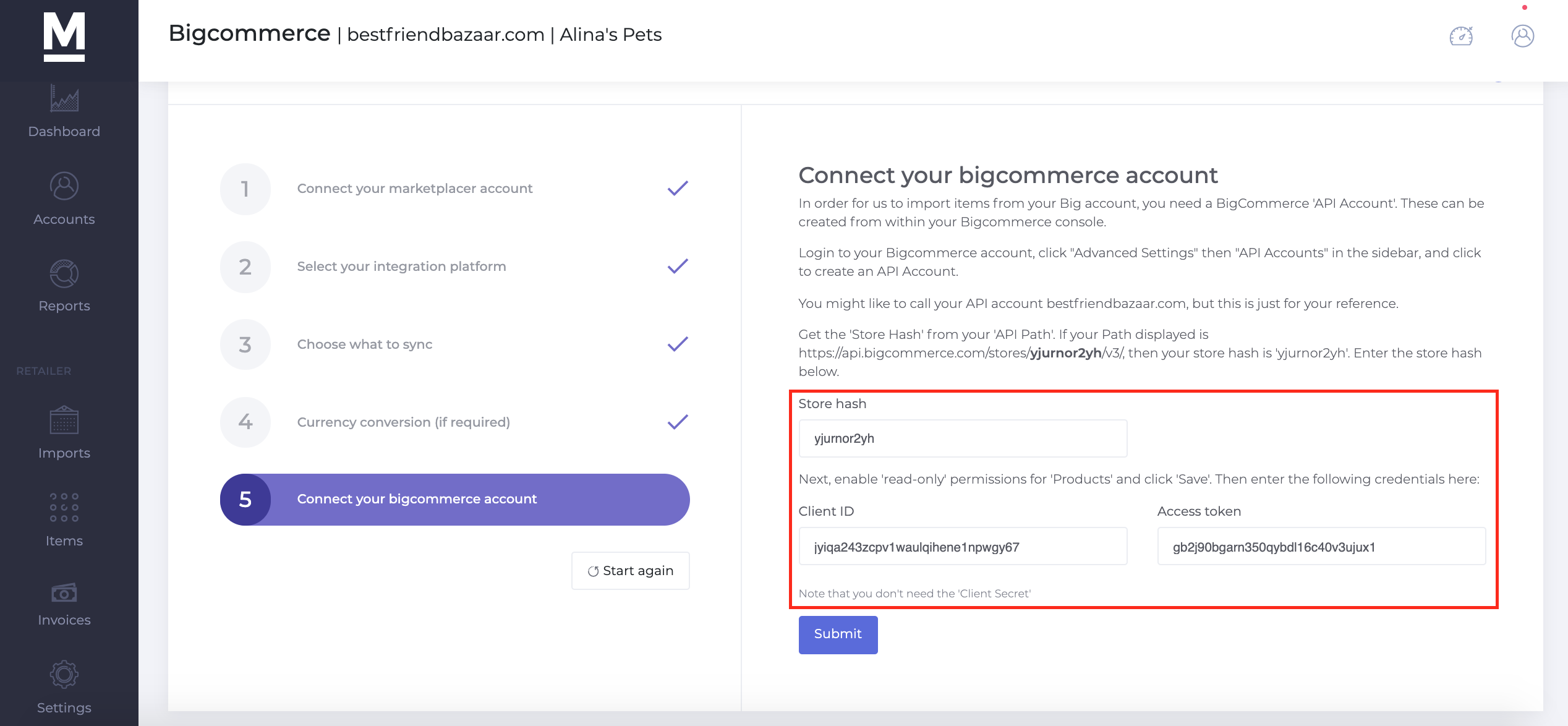Screen dimensions: 1568x726
Task: Go to Settings menu label
Action: 64,707
